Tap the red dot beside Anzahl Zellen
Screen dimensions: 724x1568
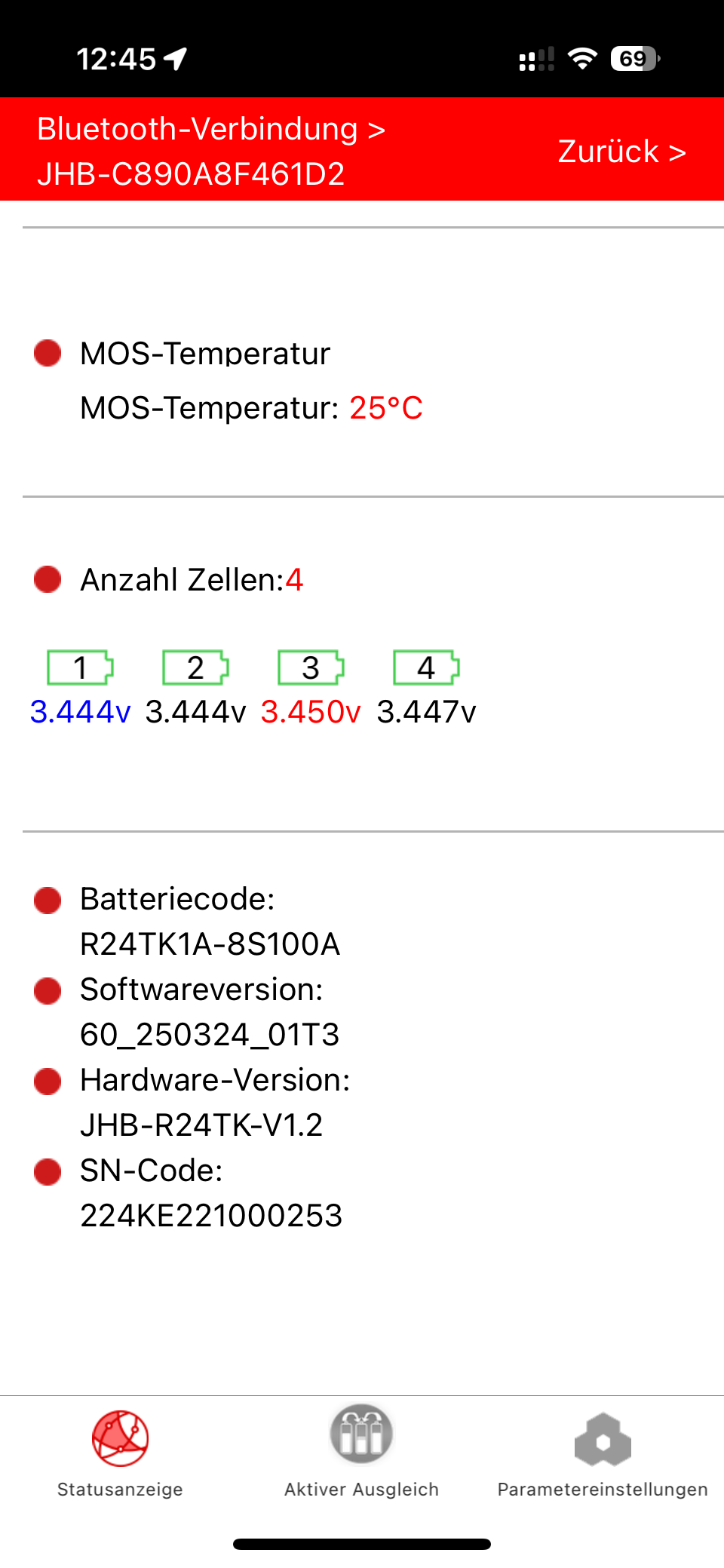[48, 579]
